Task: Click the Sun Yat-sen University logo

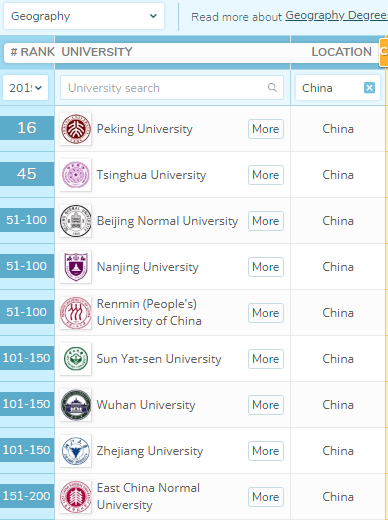Action: coord(76,359)
